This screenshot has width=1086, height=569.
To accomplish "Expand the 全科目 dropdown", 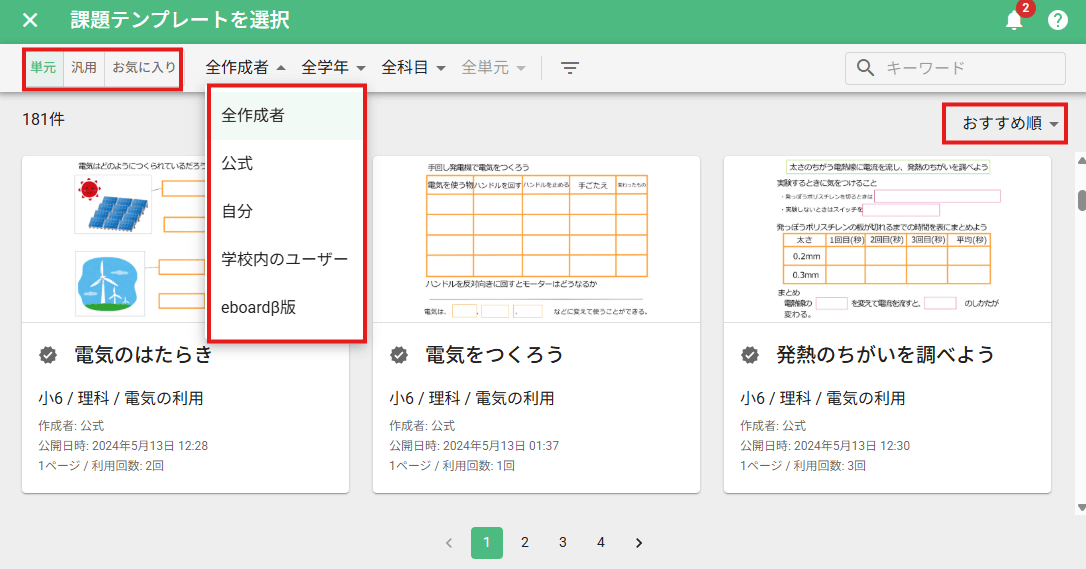I will (x=414, y=68).
